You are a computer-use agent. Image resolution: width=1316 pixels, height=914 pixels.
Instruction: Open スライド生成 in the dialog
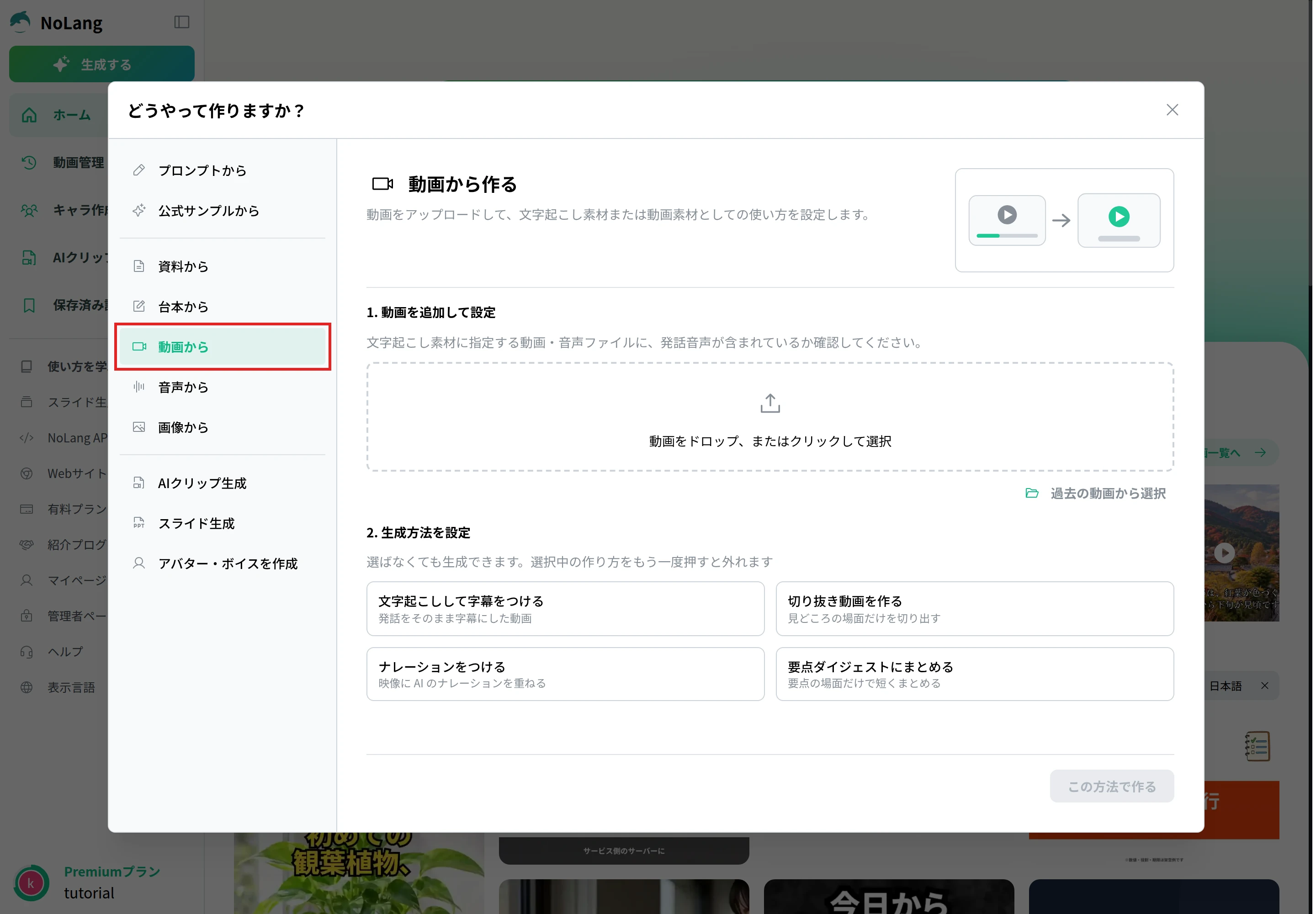tap(222, 523)
